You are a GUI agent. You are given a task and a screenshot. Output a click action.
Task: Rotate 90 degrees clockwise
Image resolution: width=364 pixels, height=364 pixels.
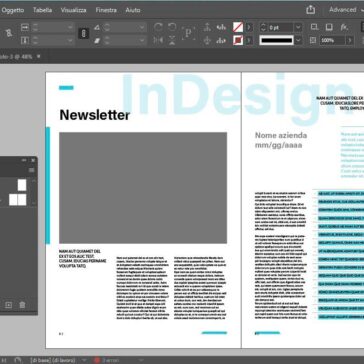pyautogui.click(x=158, y=27)
